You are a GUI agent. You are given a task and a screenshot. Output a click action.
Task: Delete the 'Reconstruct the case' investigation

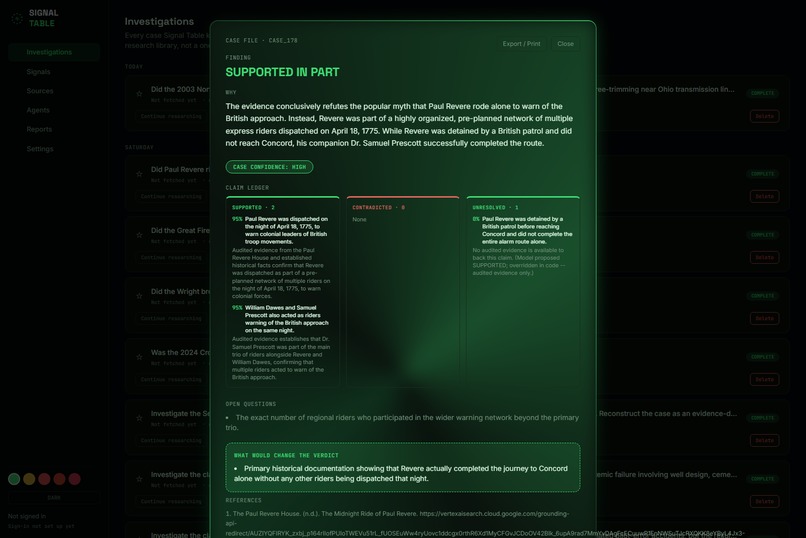pos(764,440)
